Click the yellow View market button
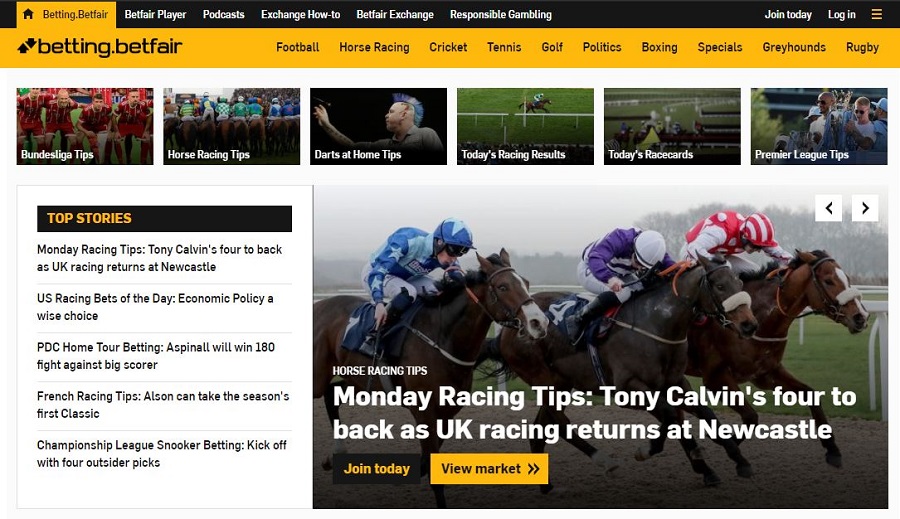Viewport: 900px width, 519px height. 489,469
